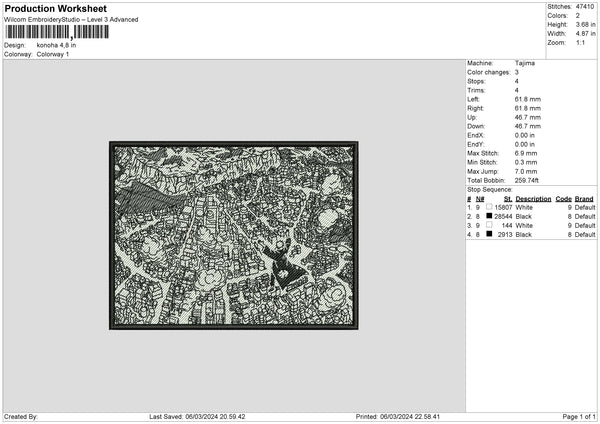Click the Colorway 1 value
The image size is (600, 424).
tap(53, 54)
